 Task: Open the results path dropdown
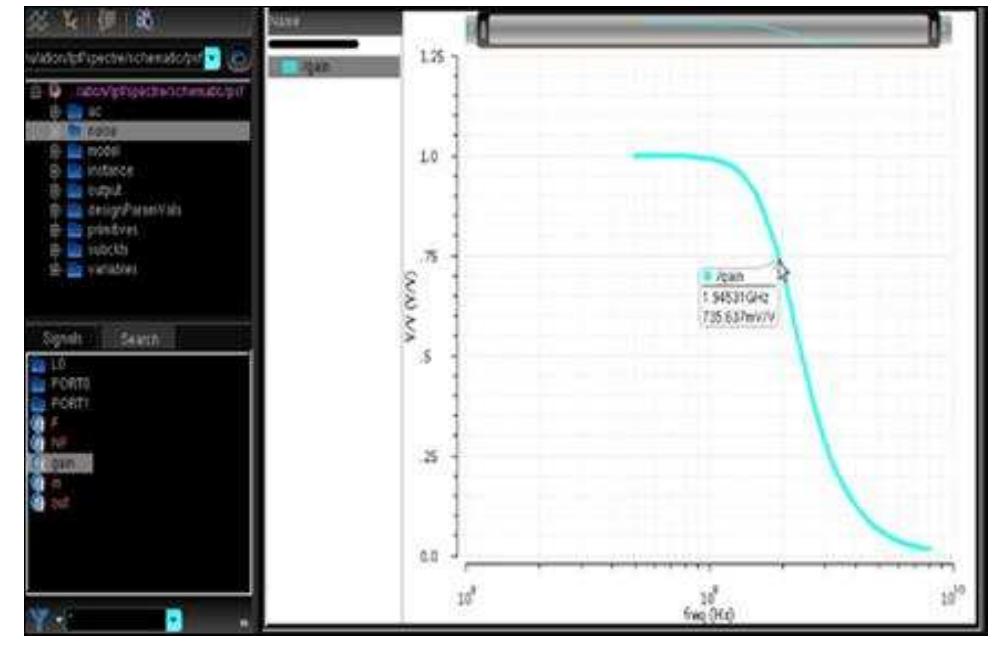pyautogui.click(x=212, y=58)
